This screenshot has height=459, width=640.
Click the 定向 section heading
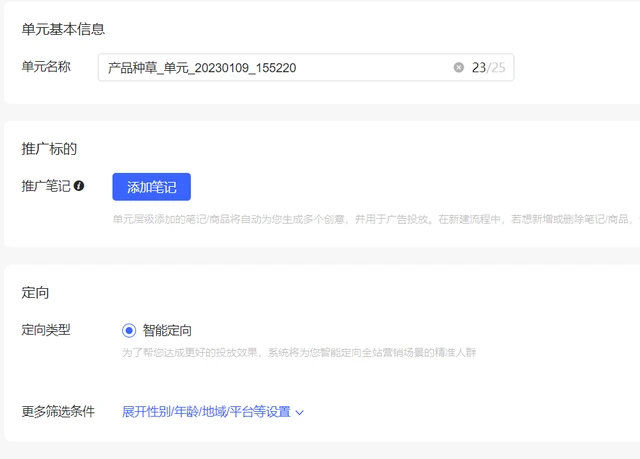(36, 292)
